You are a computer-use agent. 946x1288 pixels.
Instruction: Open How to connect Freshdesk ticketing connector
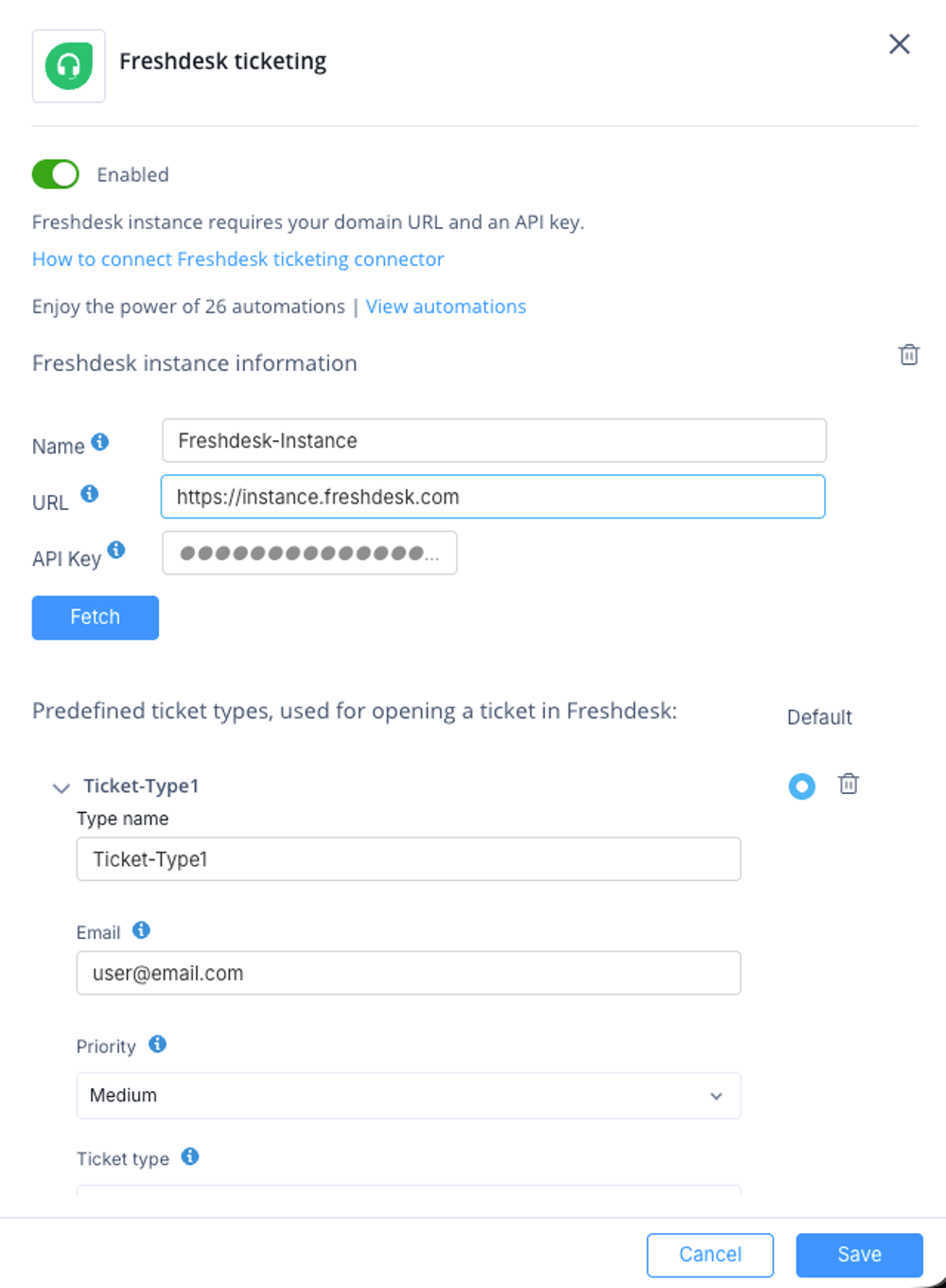click(238, 259)
